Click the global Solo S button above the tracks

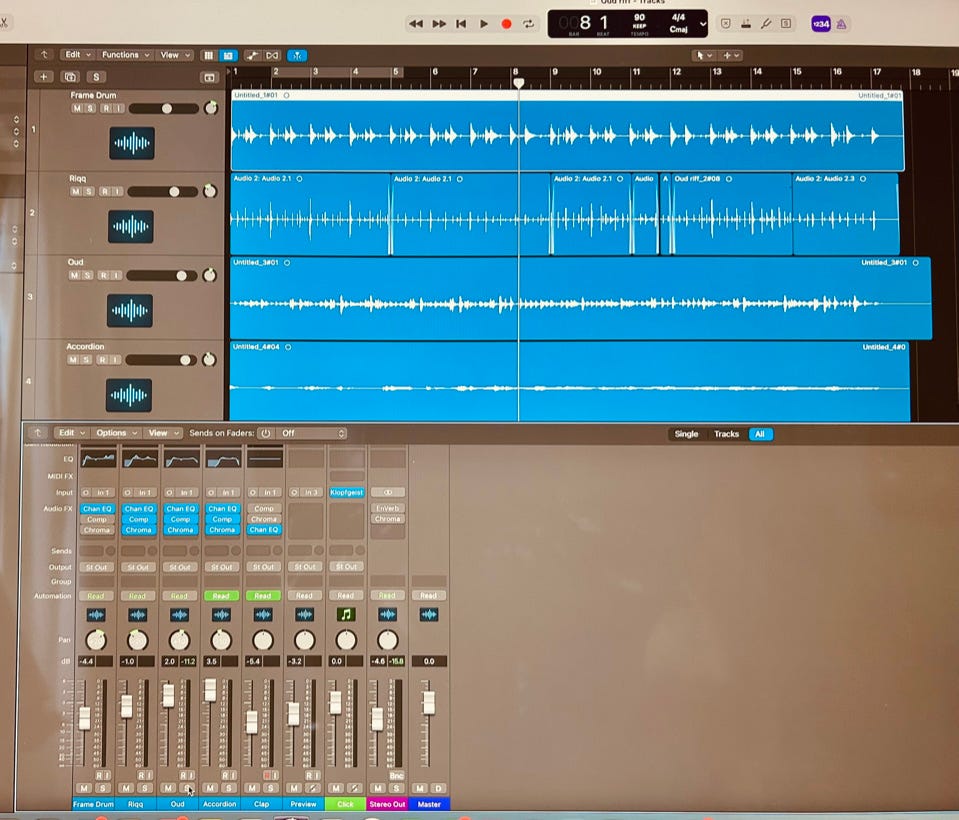pyautogui.click(x=96, y=77)
